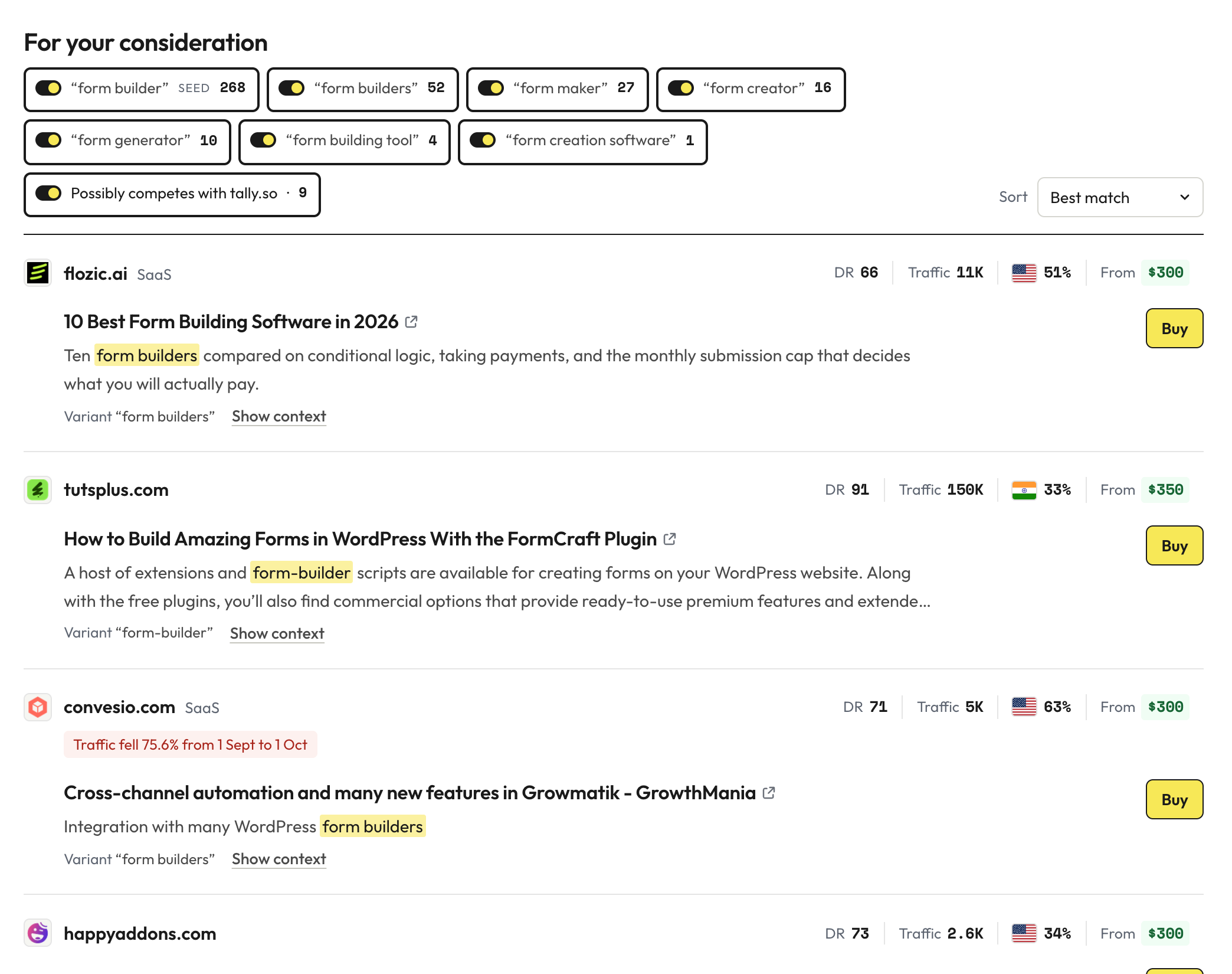Click the happyaddons.com site logo icon
The width and height of the screenshot is (1232, 974).
click(x=38, y=933)
